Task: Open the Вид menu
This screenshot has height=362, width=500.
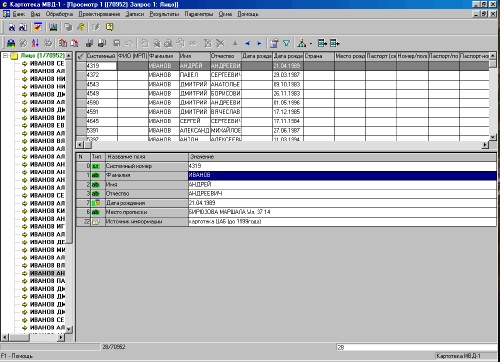Action: coord(35,14)
